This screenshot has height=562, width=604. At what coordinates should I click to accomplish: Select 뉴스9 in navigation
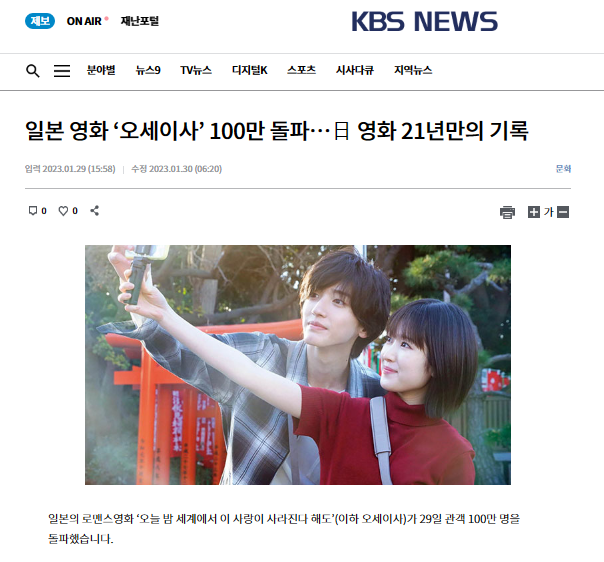click(x=148, y=70)
